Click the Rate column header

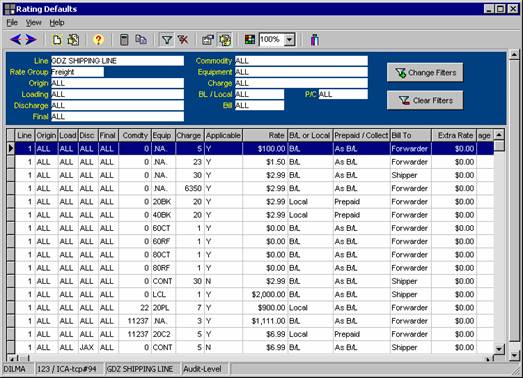point(265,135)
